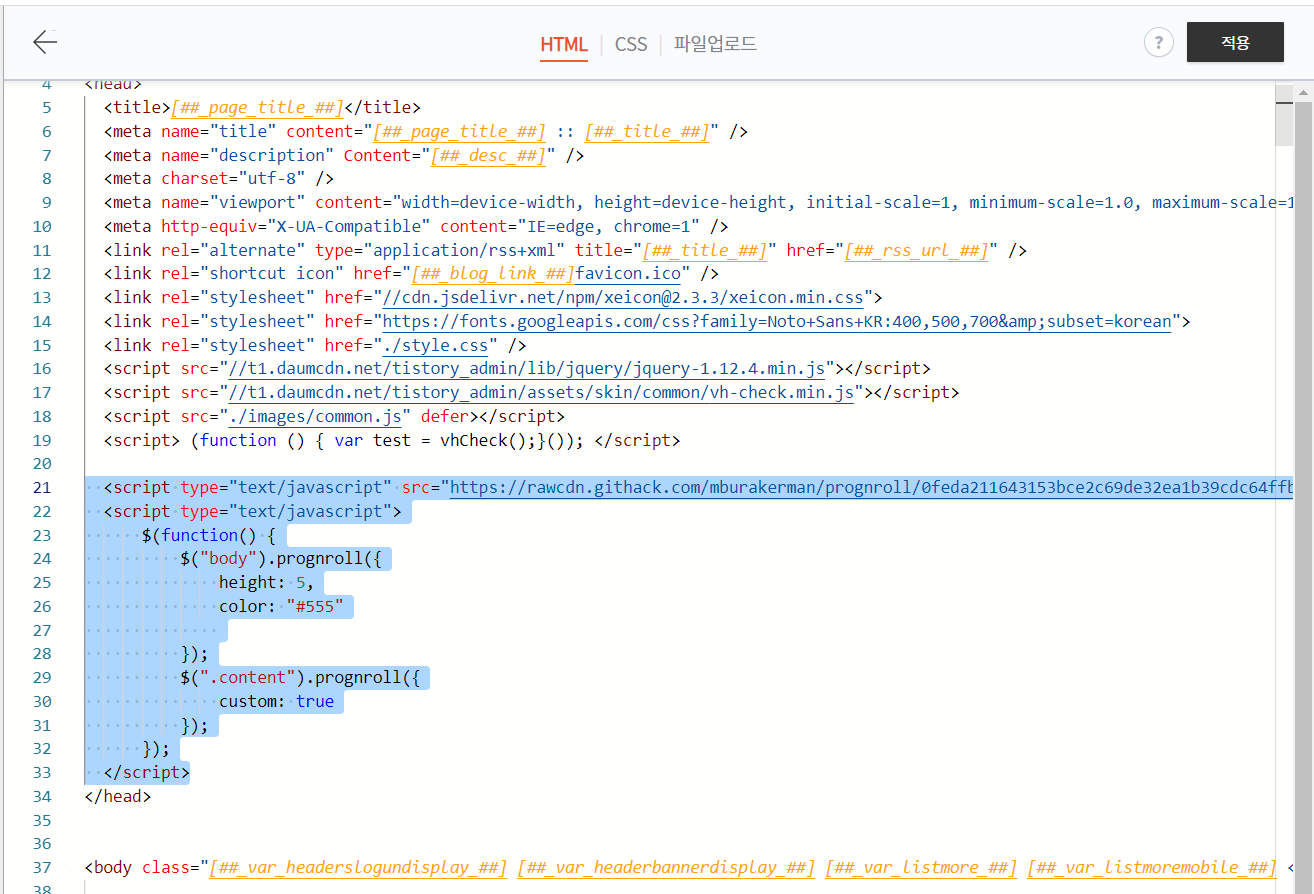Click line number 34 in the gutter
Viewport: 1314px width, 894px height.
pyautogui.click(x=41, y=797)
